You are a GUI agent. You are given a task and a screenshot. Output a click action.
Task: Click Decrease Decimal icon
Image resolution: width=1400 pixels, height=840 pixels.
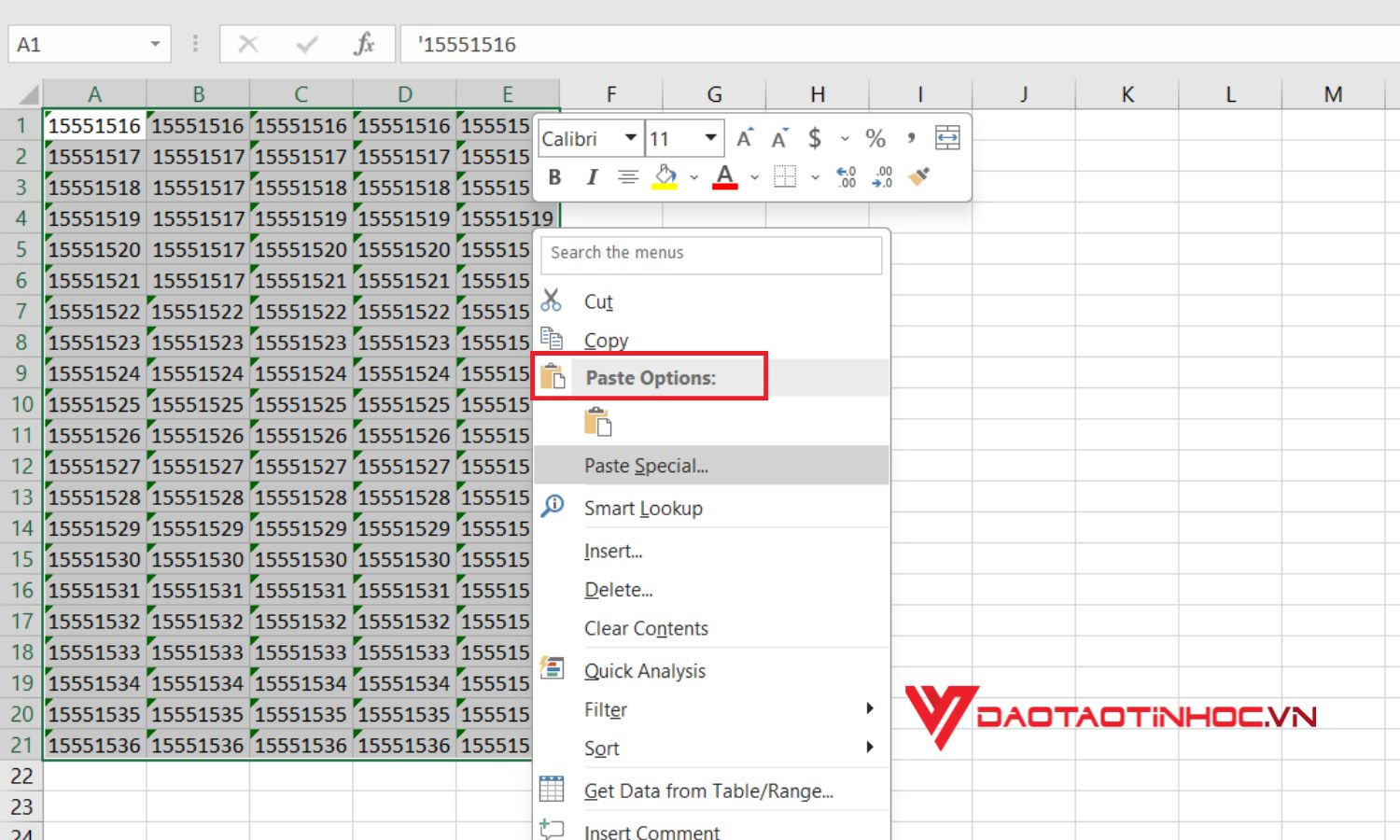(882, 177)
